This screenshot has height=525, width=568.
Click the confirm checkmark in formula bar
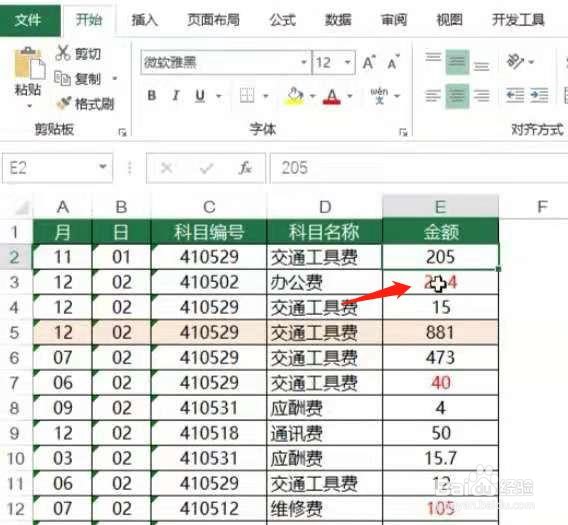click(206, 168)
